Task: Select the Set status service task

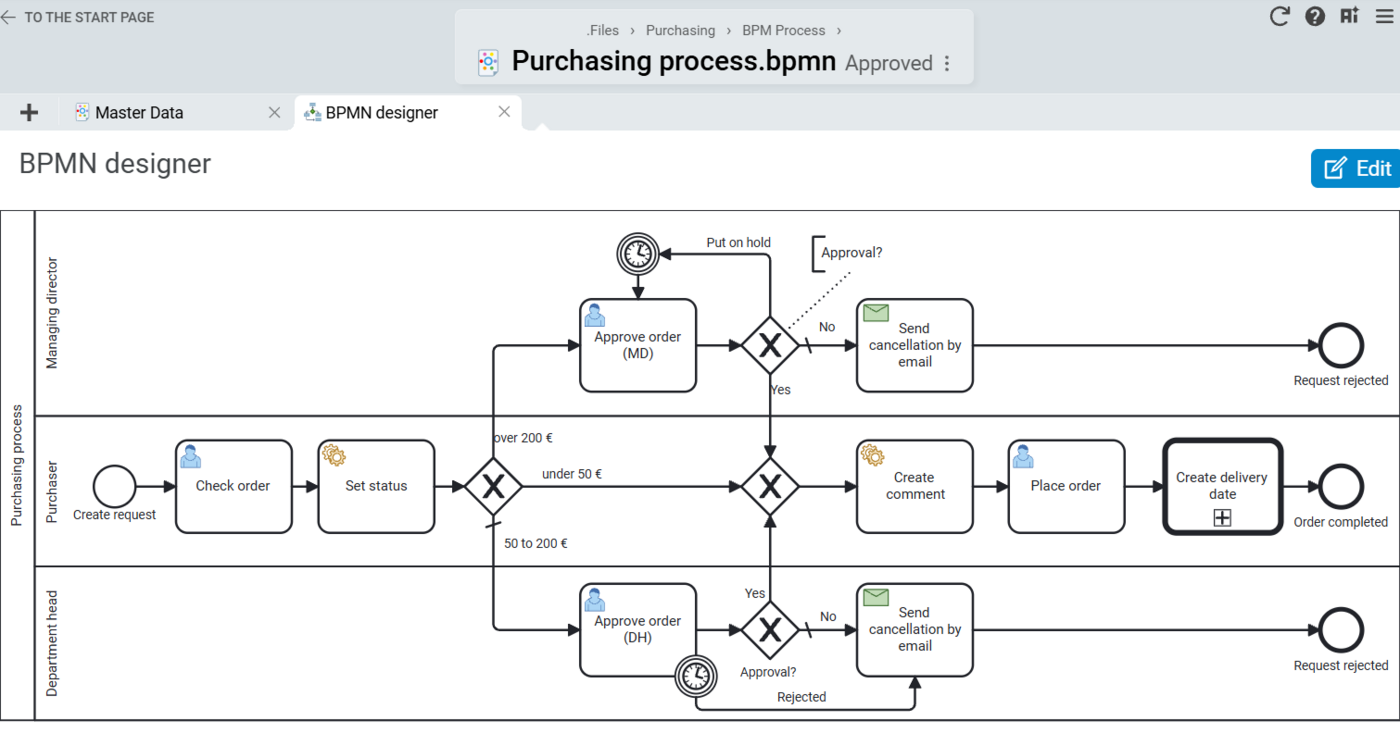Action: [376, 486]
